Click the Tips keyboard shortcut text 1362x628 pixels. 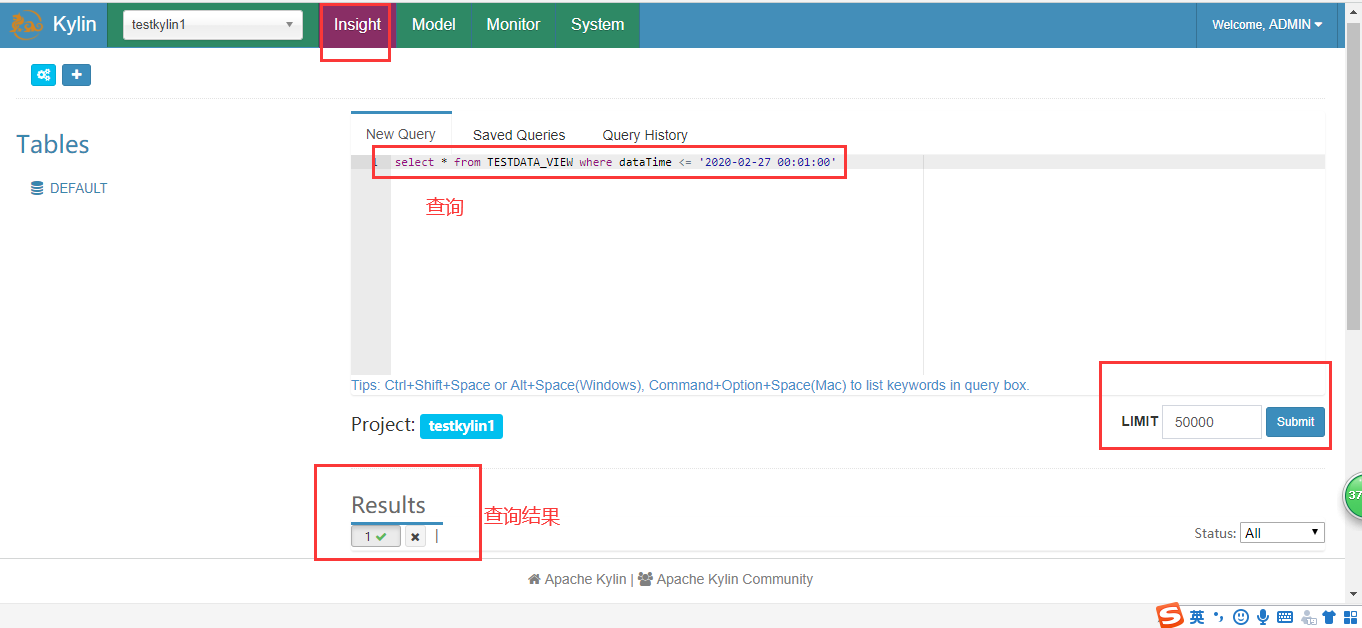tap(690, 385)
